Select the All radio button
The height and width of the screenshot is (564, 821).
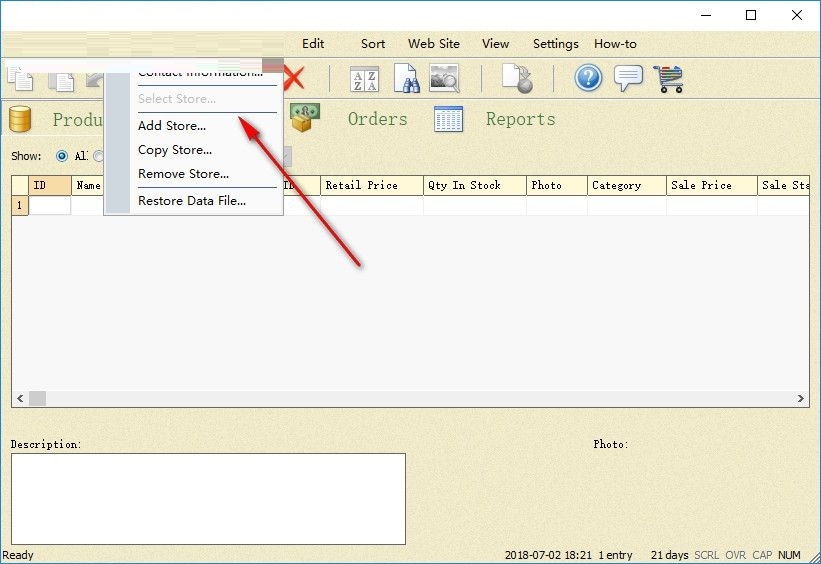[x=62, y=156]
